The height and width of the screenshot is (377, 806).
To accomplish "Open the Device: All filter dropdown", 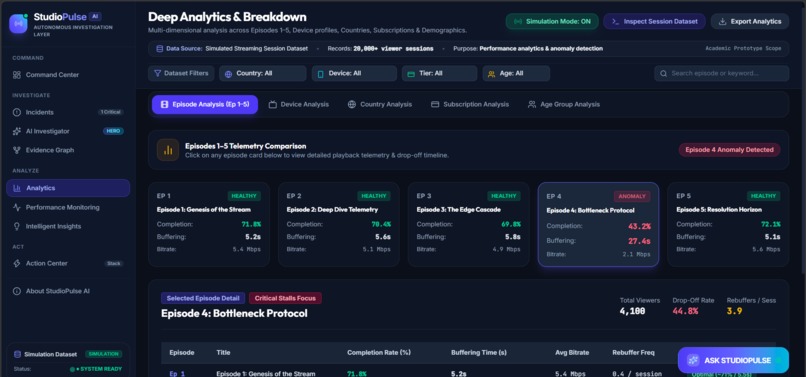I will click(x=354, y=74).
